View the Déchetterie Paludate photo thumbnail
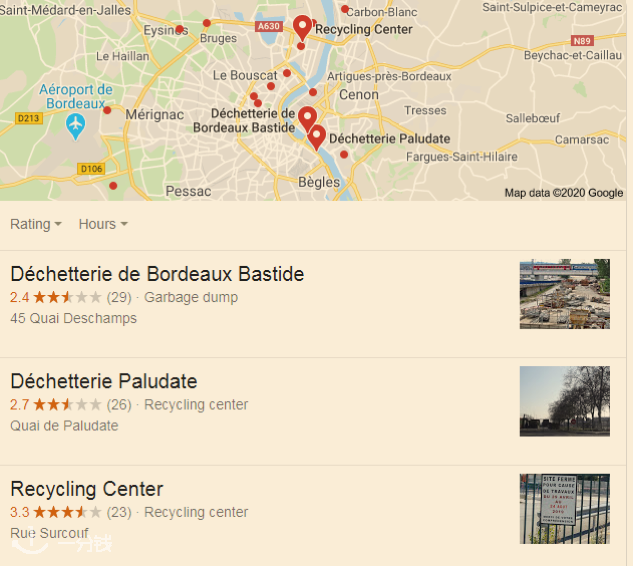Viewport: 633px width, 566px height. click(564, 401)
